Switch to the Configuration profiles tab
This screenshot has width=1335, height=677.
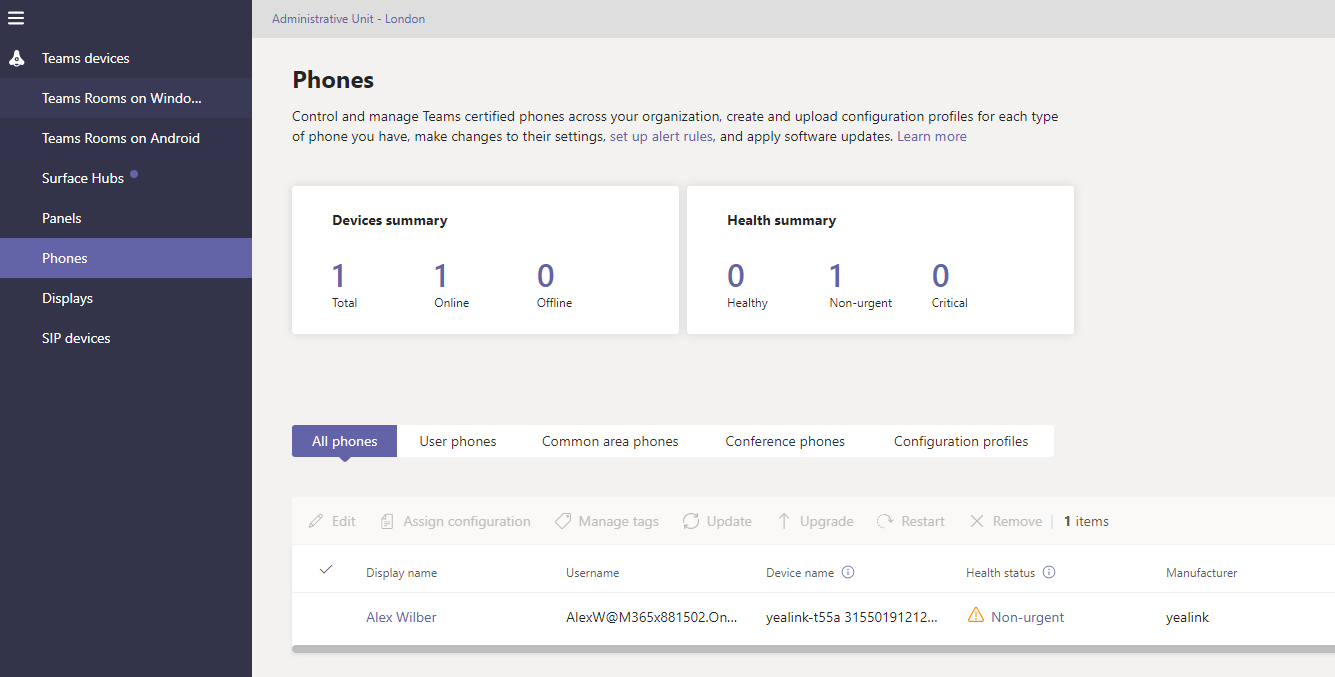tap(961, 441)
